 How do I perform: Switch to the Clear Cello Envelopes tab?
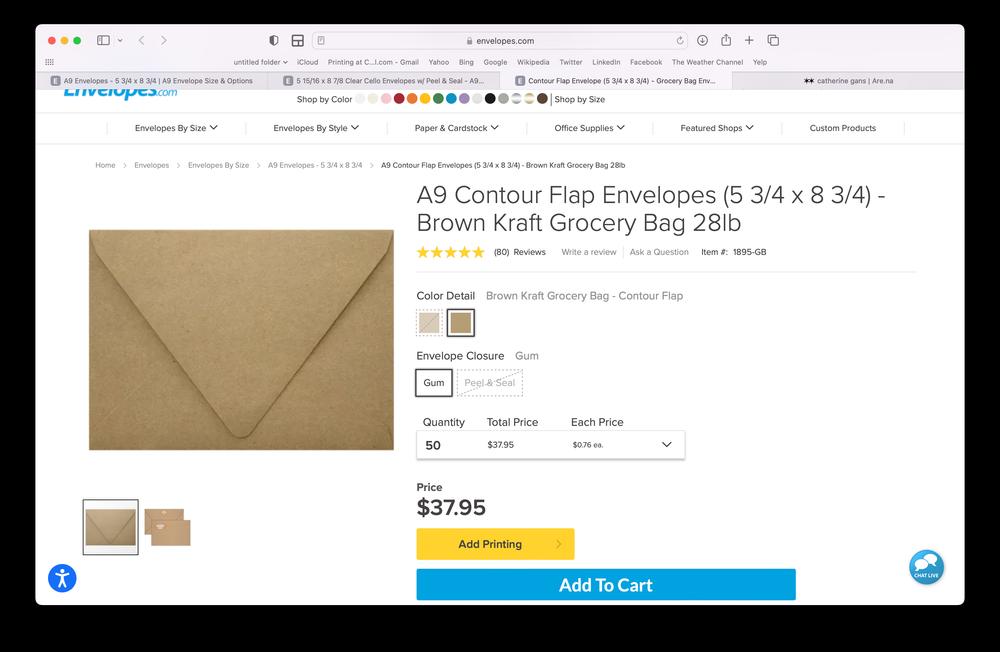pyautogui.click(x=386, y=81)
